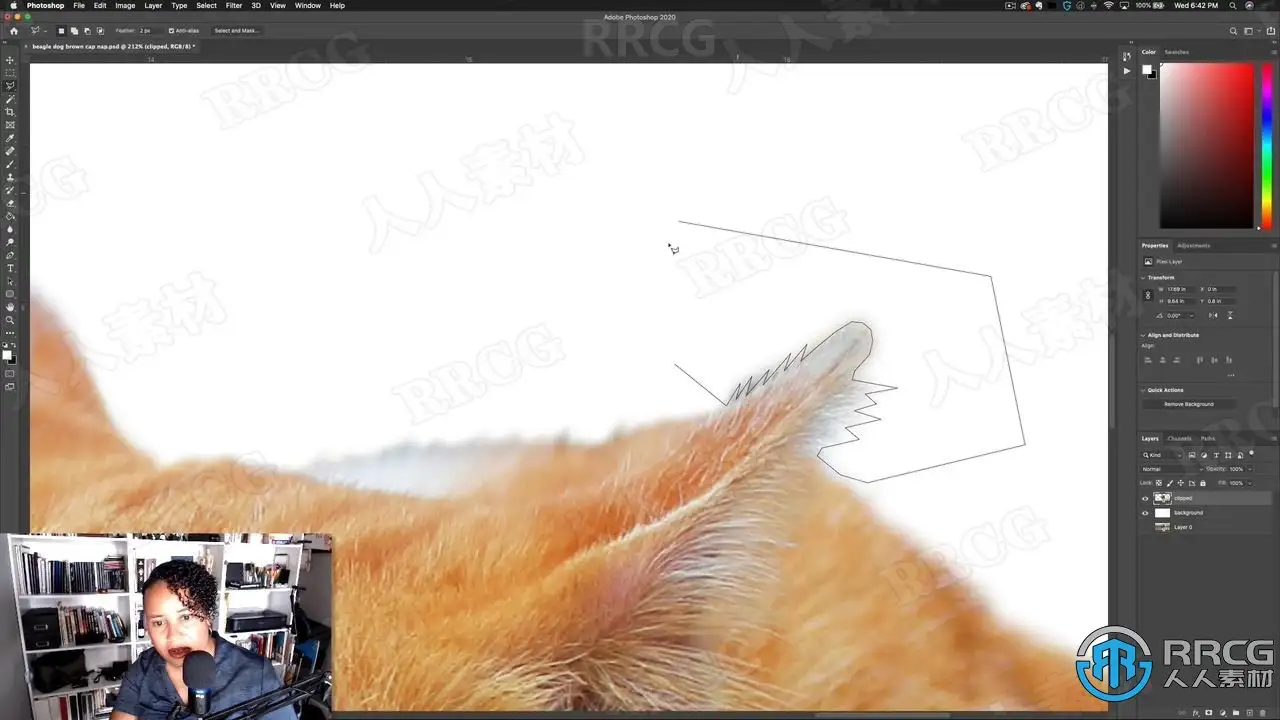The image size is (1280, 720).
Task: Open the rotation angle dropdown
Action: pyautogui.click(x=1191, y=315)
